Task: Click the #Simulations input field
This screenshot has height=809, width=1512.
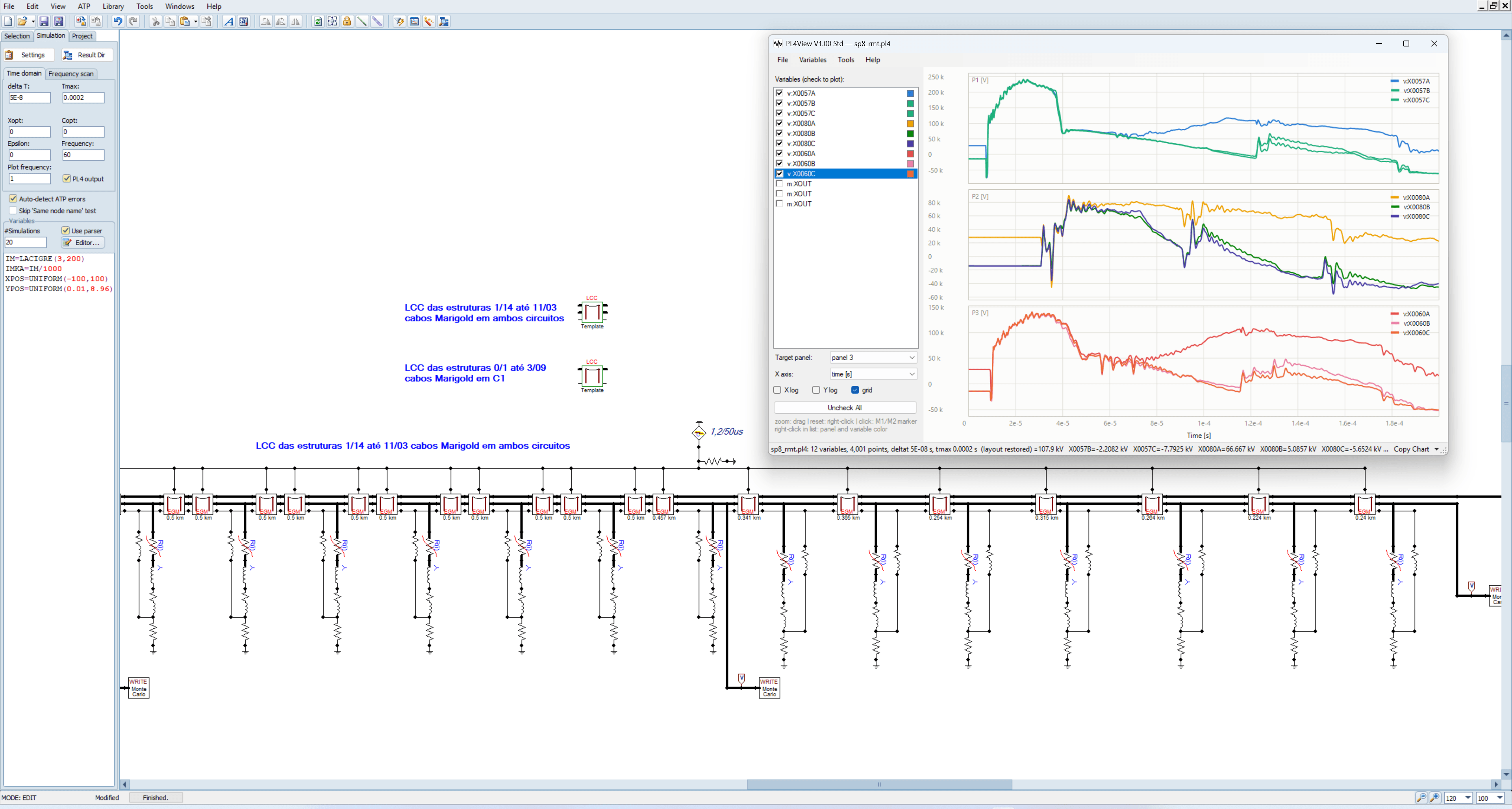Action: coord(25,242)
